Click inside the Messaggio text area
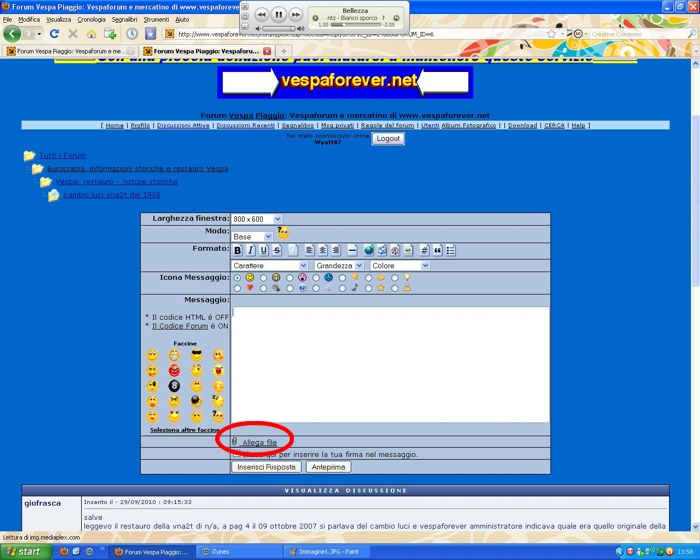Screen dimensions: 700x560 (390, 364)
